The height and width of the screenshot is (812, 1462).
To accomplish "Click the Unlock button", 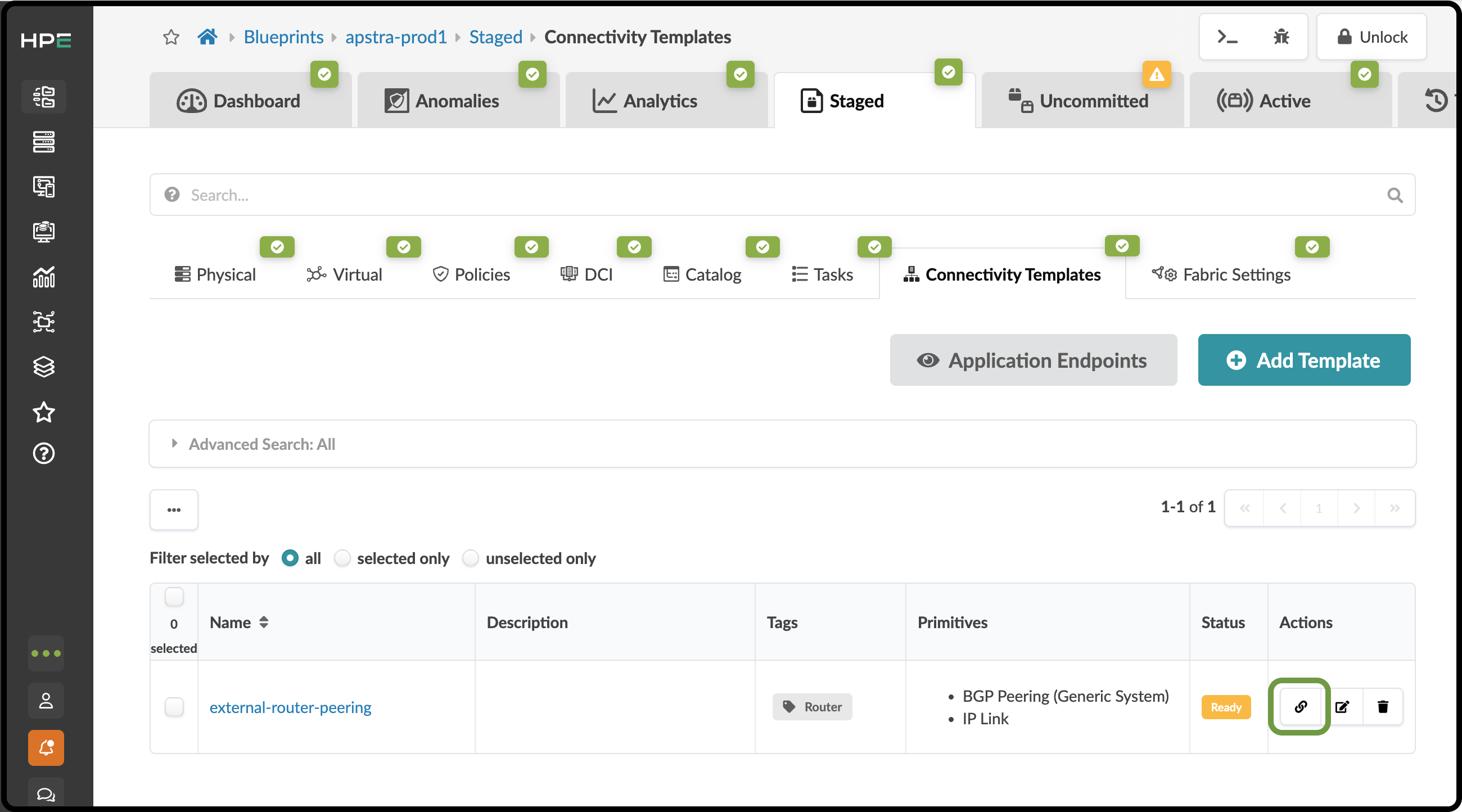I will [x=1371, y=37].
